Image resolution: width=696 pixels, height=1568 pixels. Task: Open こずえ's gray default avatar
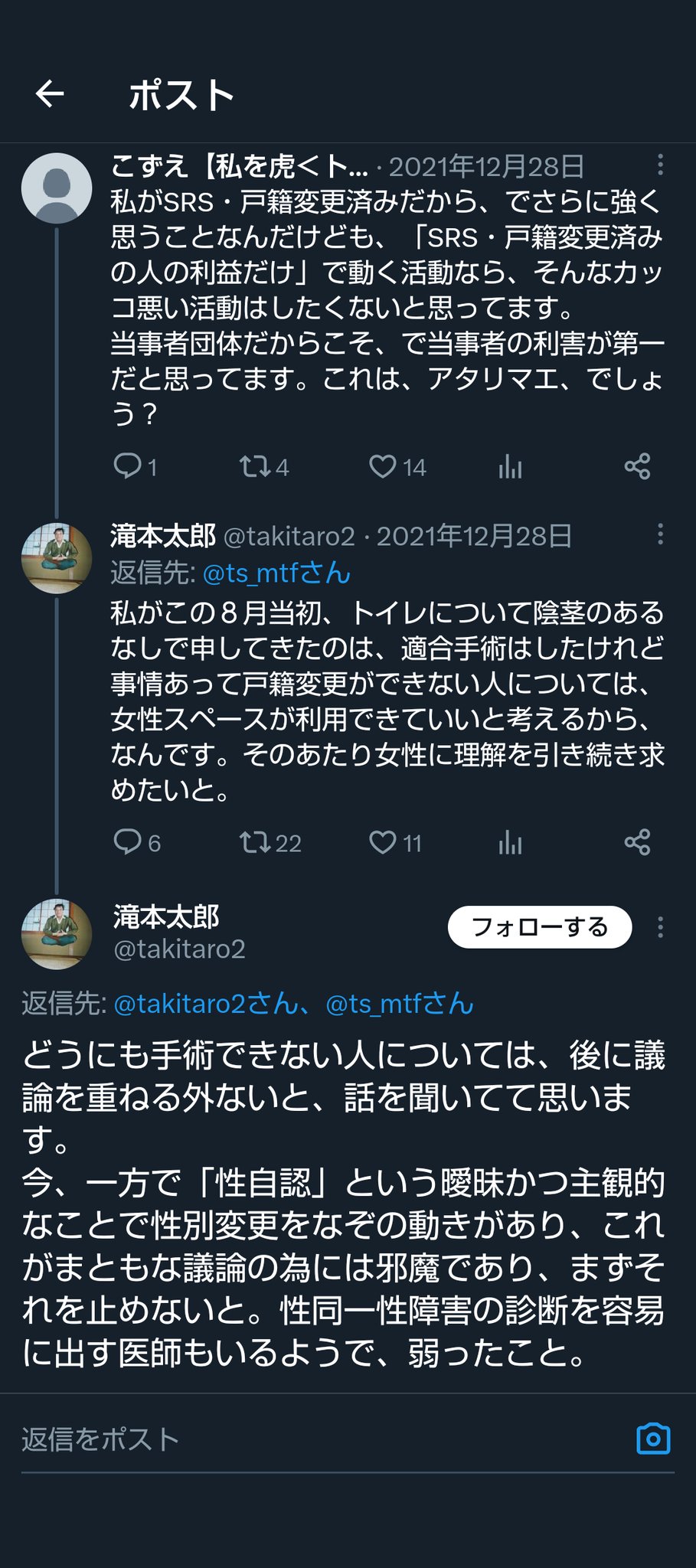coord(57,188)
